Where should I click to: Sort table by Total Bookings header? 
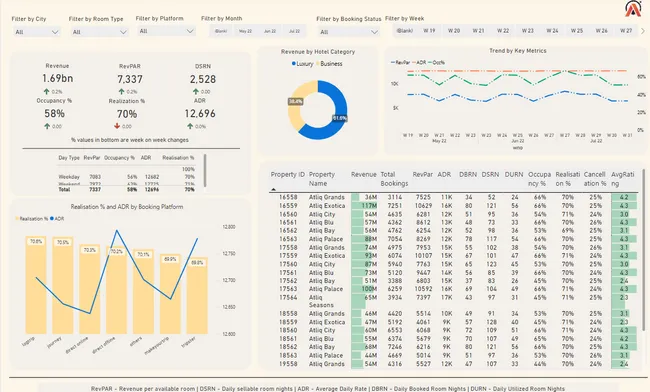click(394, 179)
